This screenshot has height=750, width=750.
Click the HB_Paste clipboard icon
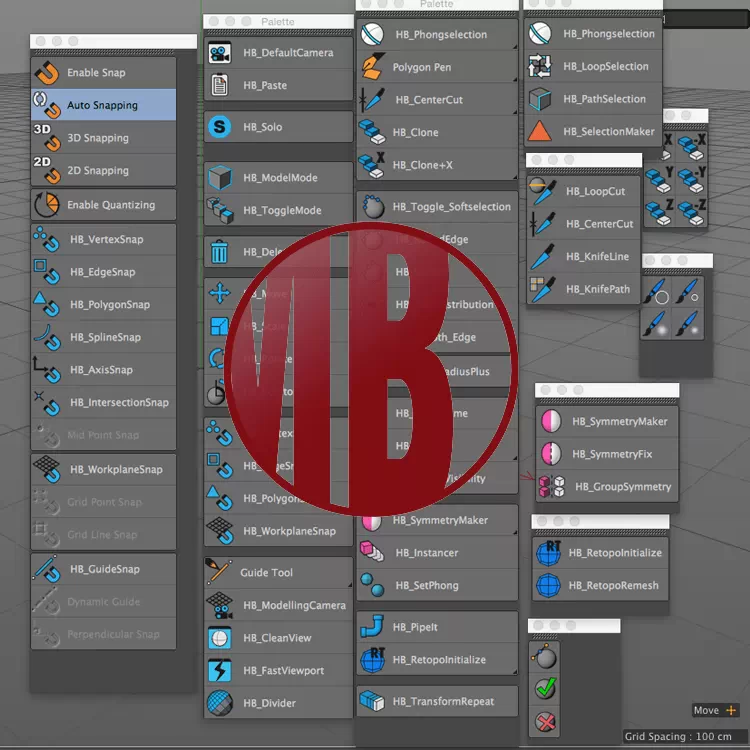[x=220, y=85]
